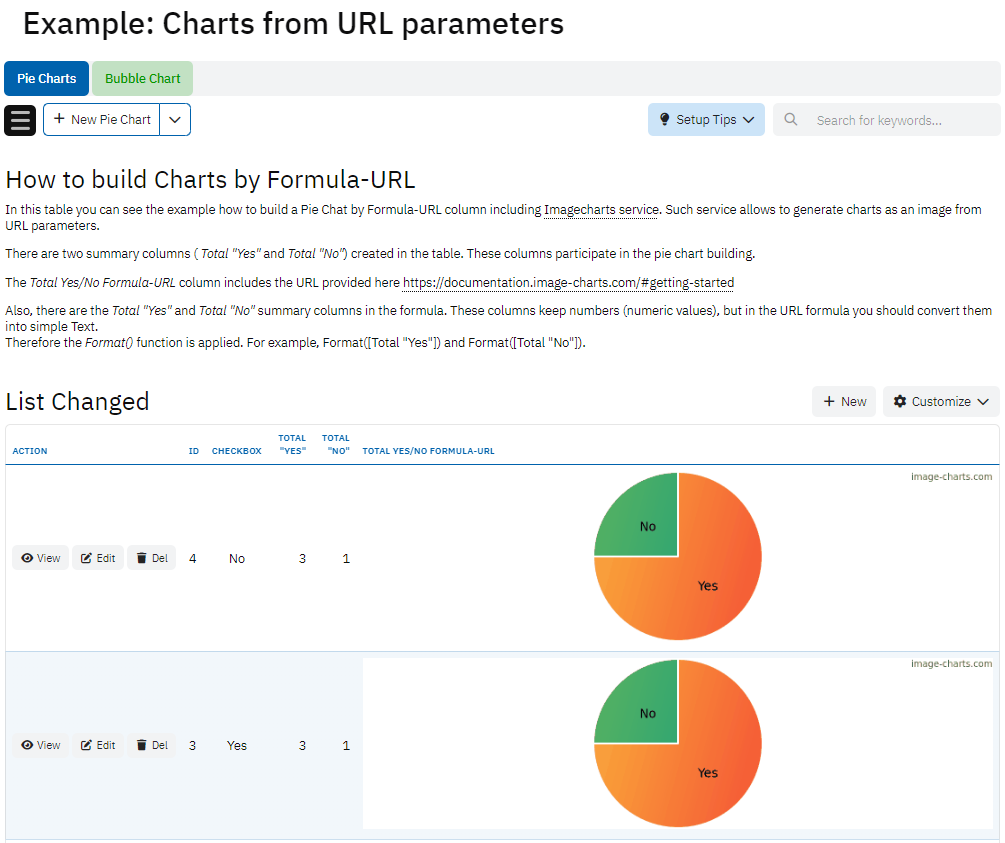The height and width of the screenshot is (843, 1005).
Task: Switch to the Bubble Chart tab
Action: pyautogui.click(x=143, y=79)
